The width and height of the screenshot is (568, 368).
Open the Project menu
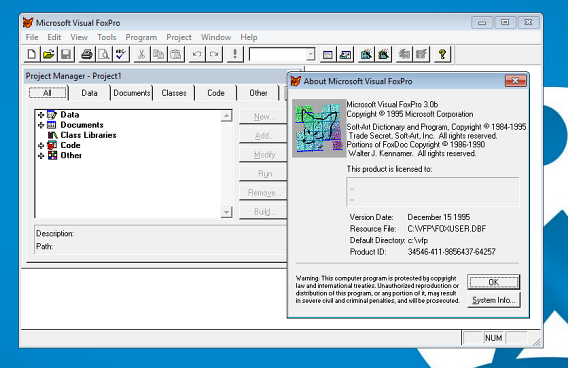point(179,37)
